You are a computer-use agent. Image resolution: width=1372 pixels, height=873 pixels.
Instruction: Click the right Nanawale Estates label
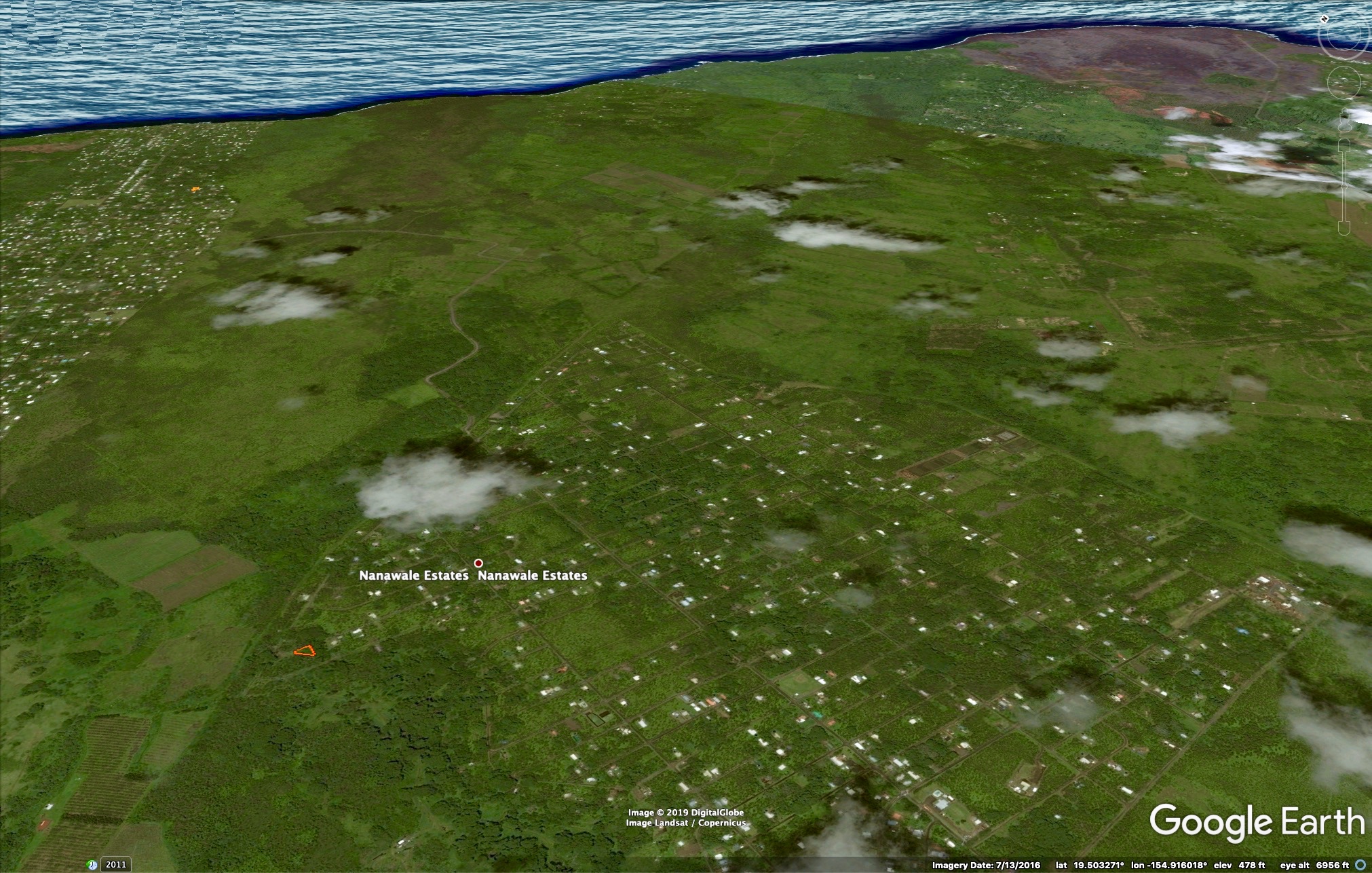tap(533, 575)
